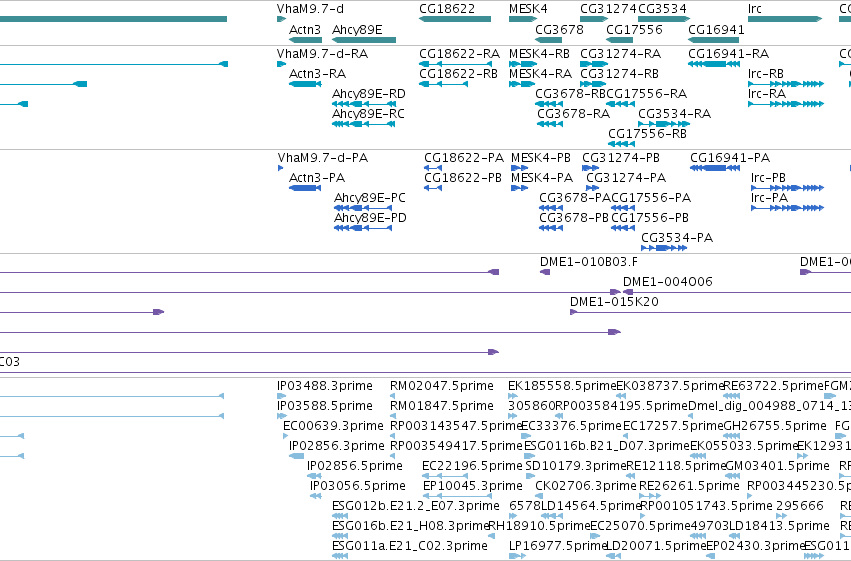Image resolution: width=851 pixels, height=561 pixels.
Task: Click EST IP03488.3prime label
Action: [325, 386]
